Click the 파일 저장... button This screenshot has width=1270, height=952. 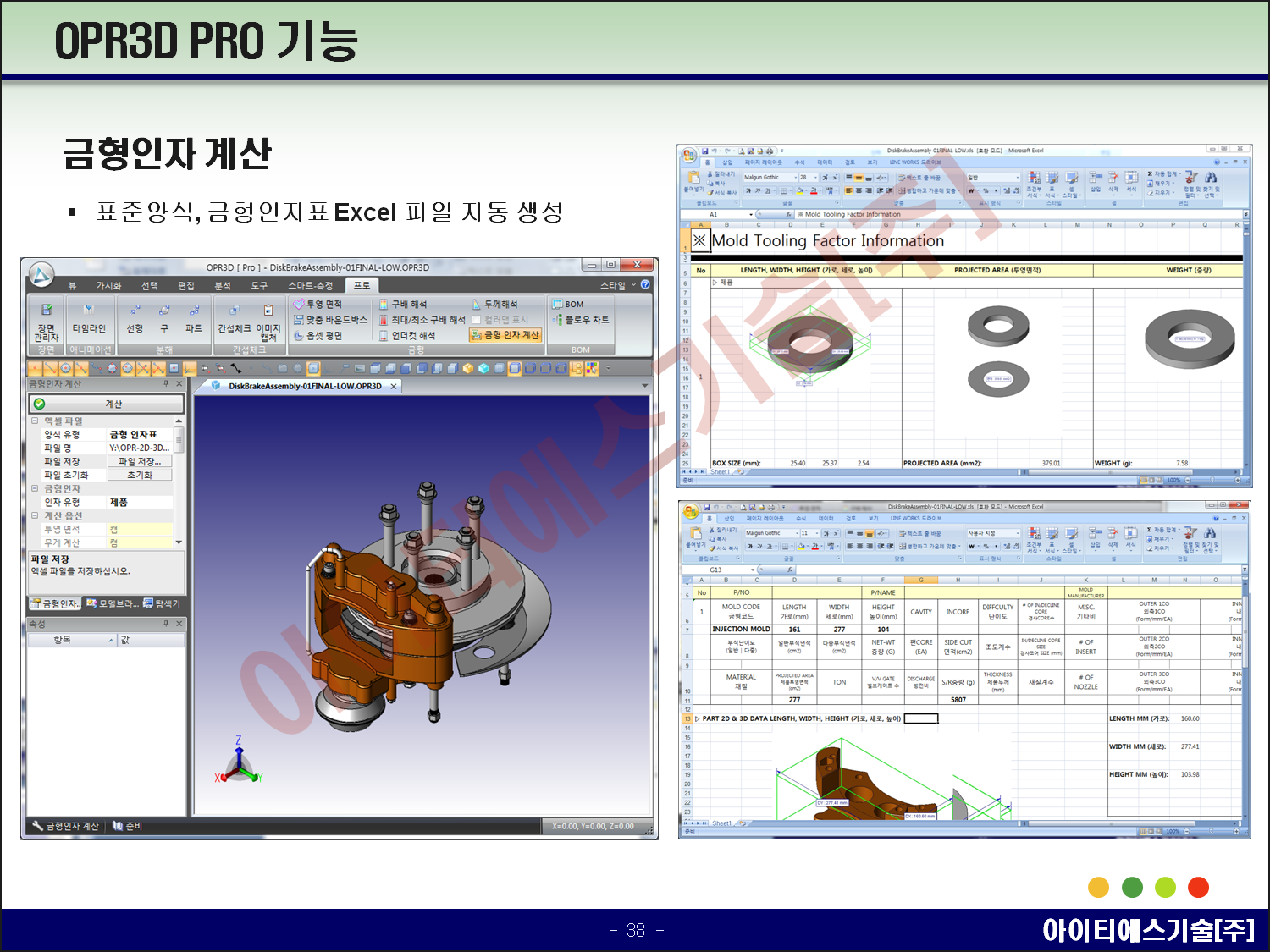(140, 462)
